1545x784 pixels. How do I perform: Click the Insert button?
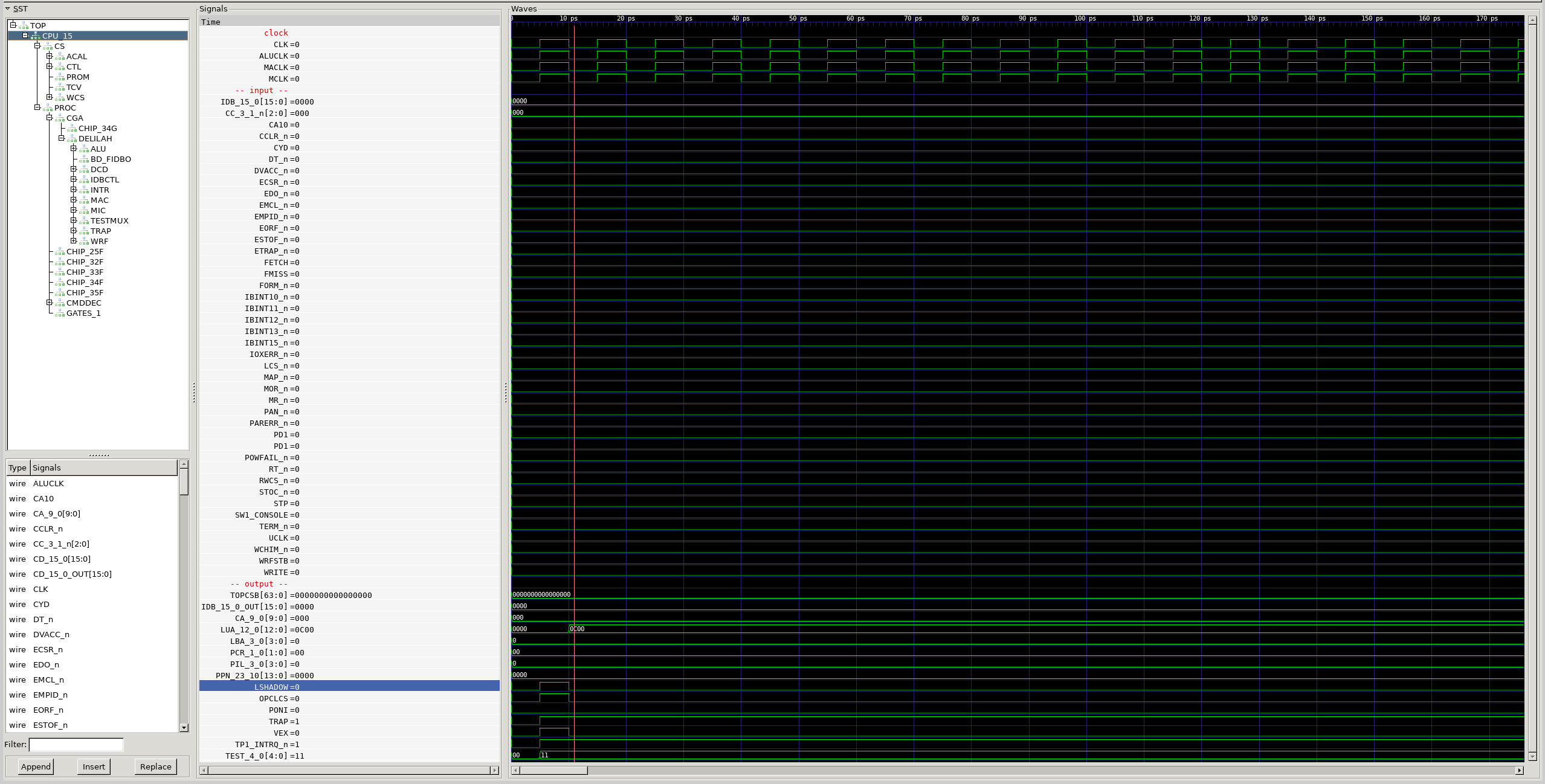[x=94, y=766]
